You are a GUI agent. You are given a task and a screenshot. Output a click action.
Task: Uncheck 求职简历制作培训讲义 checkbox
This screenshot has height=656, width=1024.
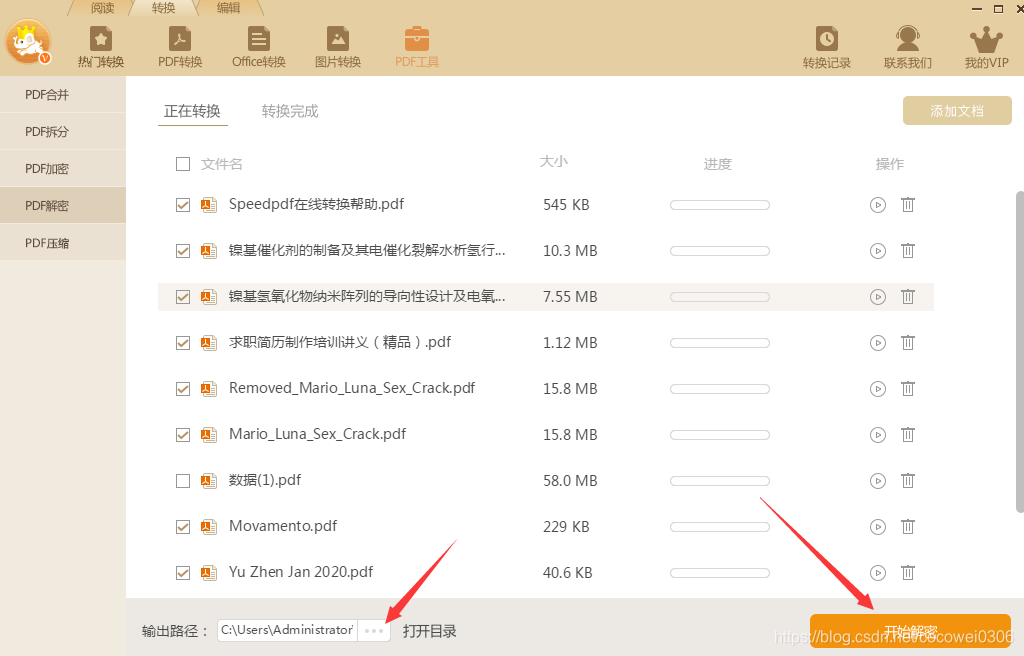[183, 343]
